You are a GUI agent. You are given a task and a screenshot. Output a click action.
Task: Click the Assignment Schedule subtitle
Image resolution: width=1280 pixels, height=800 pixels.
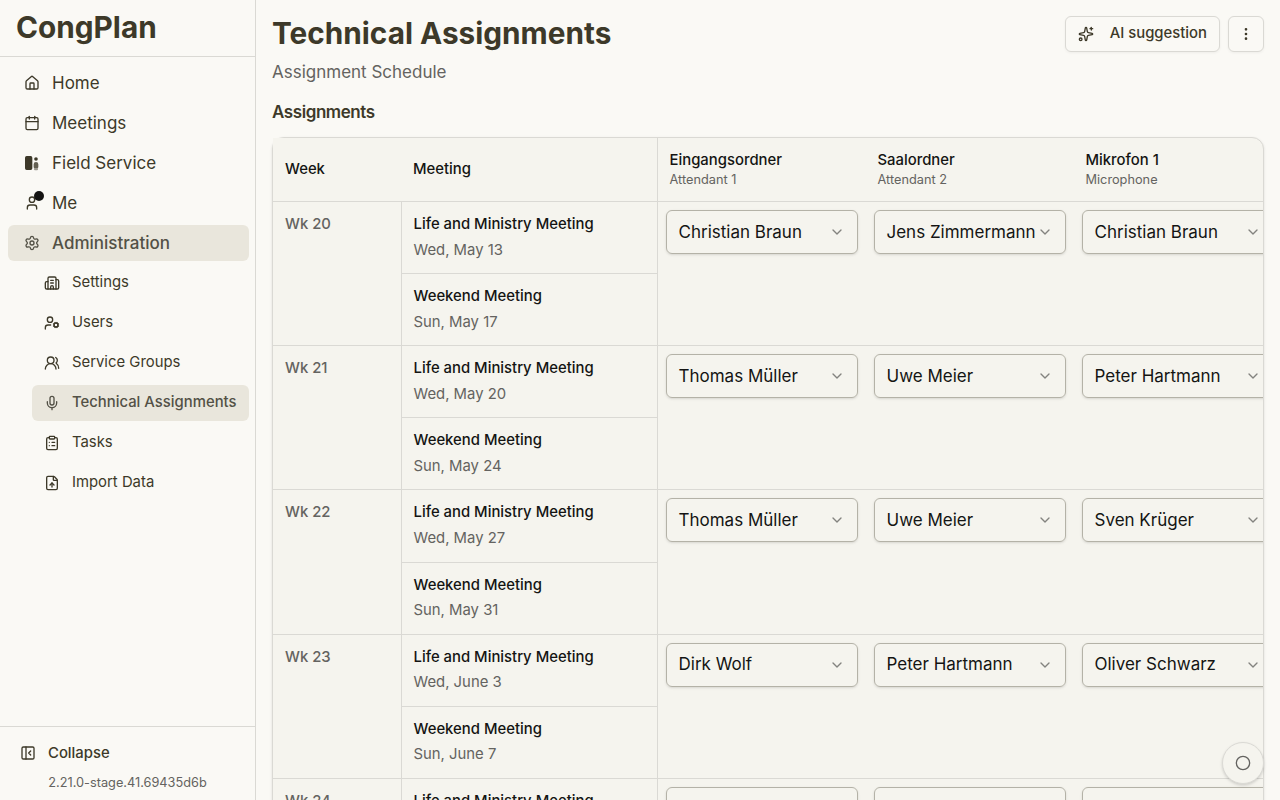(359, 72)
